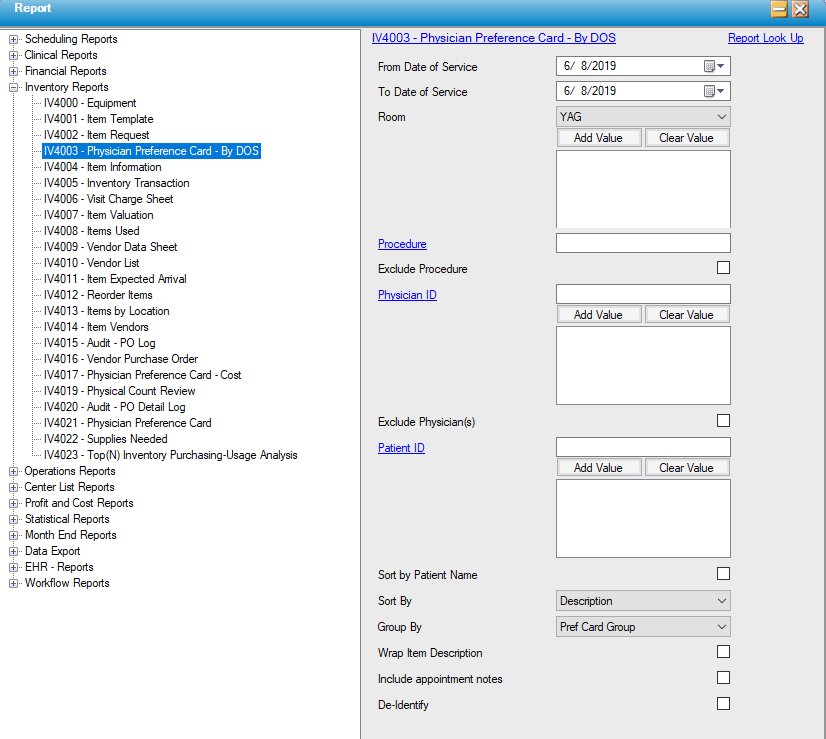Click the Patient ID input field
The width and height of the screenshot is (826, 739).
pyautogui.click(x=642, y=447)
